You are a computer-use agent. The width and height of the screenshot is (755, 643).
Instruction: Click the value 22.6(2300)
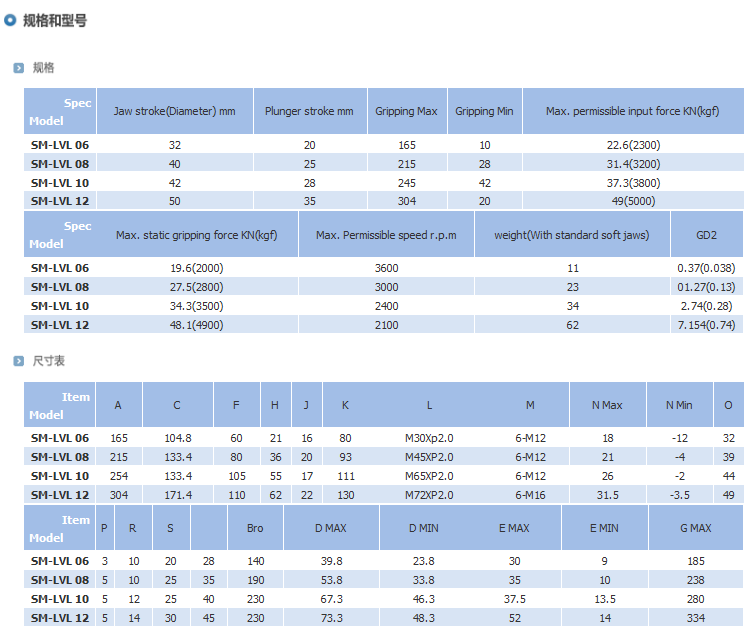coord(633,145)
